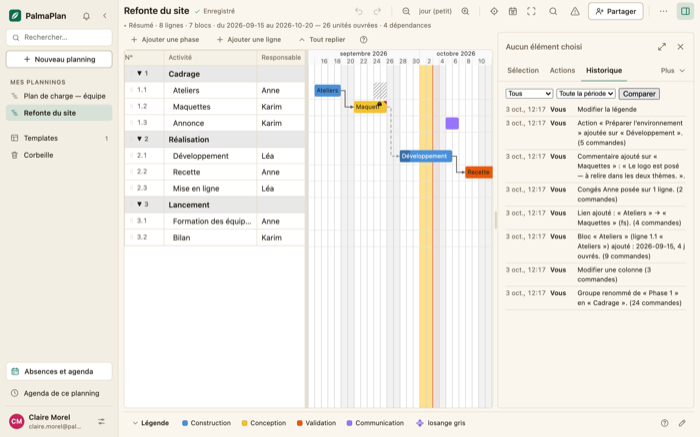This screenshot has height=437, width=700.
Task: Click Ajouter une phase
Action: (165, 40)
